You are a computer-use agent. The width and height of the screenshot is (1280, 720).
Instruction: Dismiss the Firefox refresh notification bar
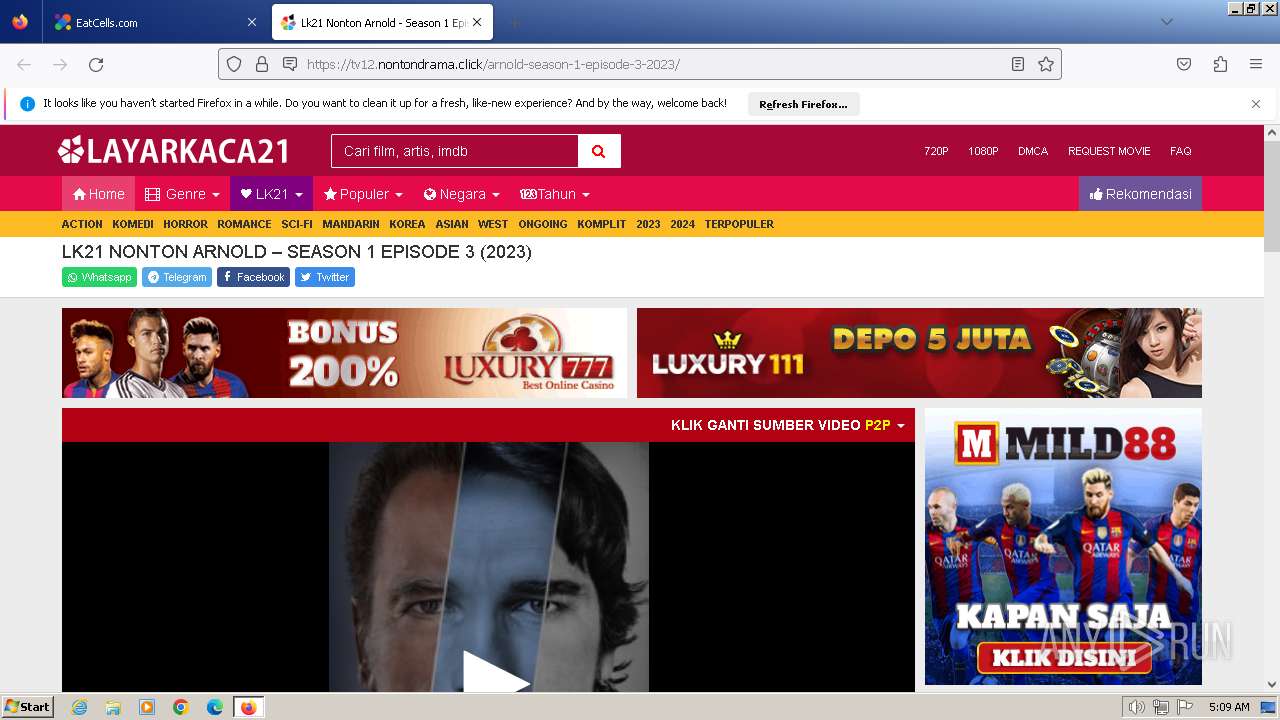click(1256, 104)
